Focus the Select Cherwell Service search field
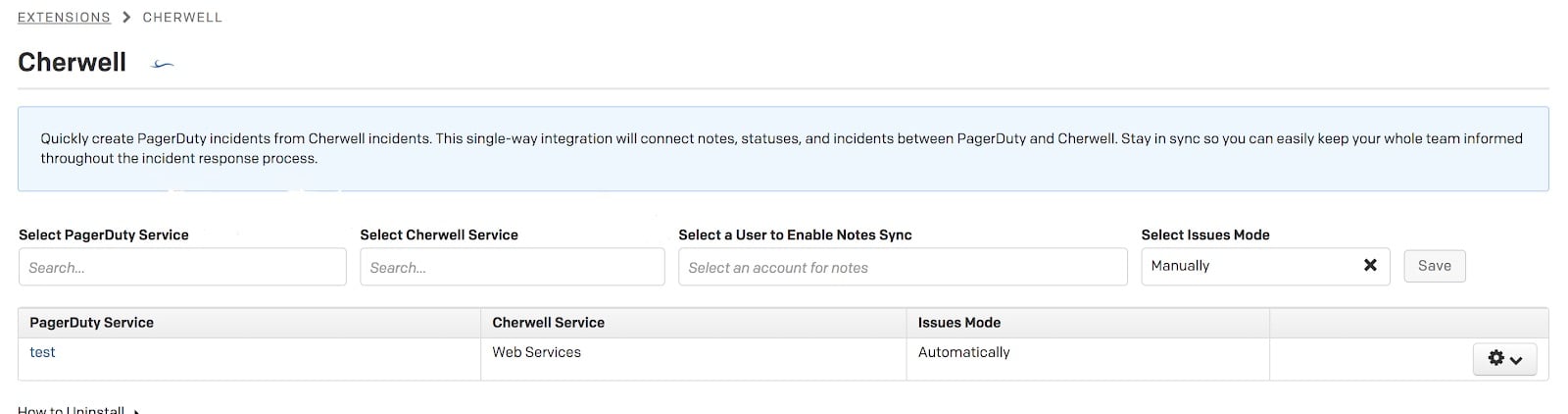 tap(512, 267)
